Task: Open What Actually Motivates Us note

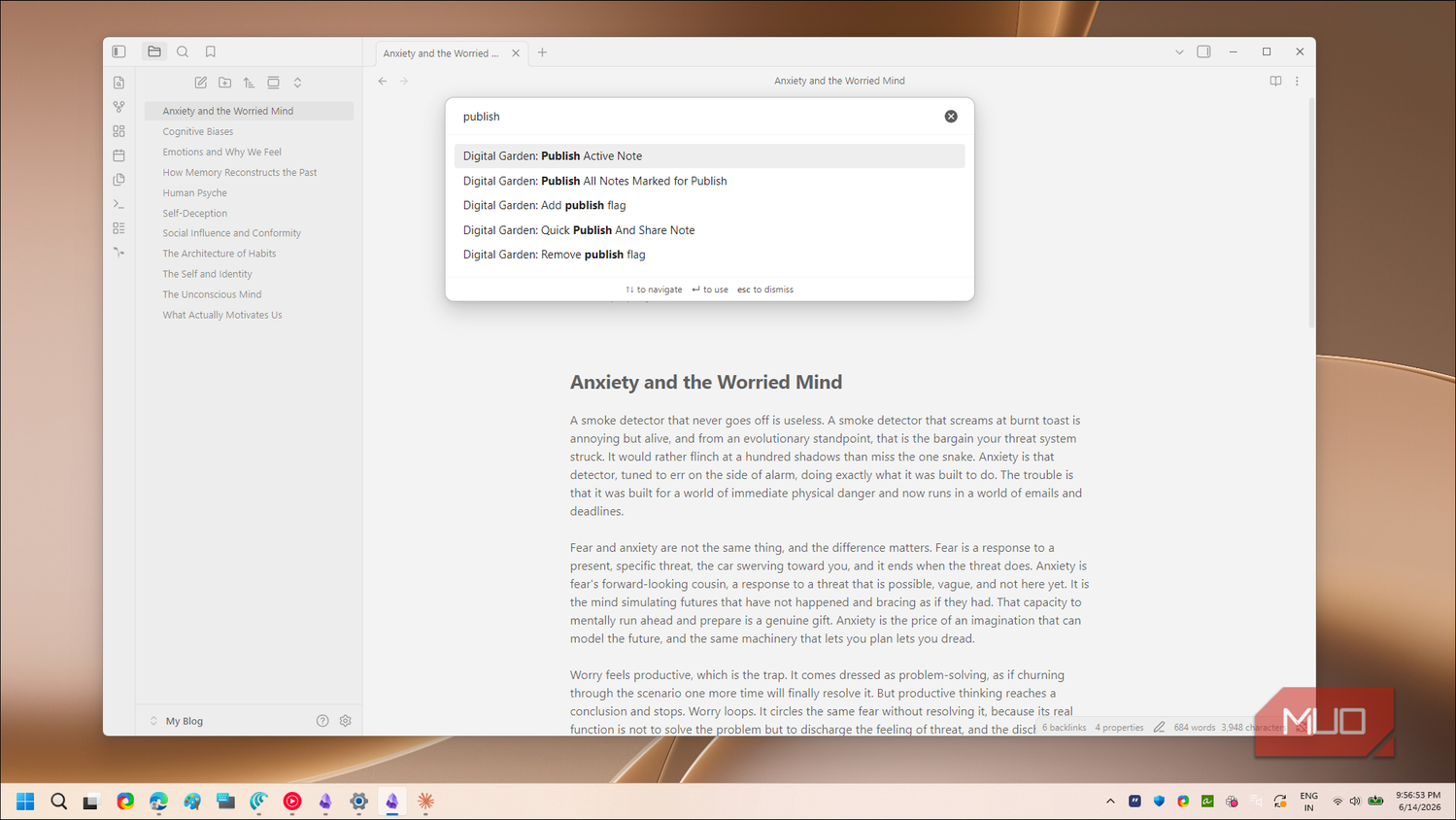Action: tap(249, 315)
